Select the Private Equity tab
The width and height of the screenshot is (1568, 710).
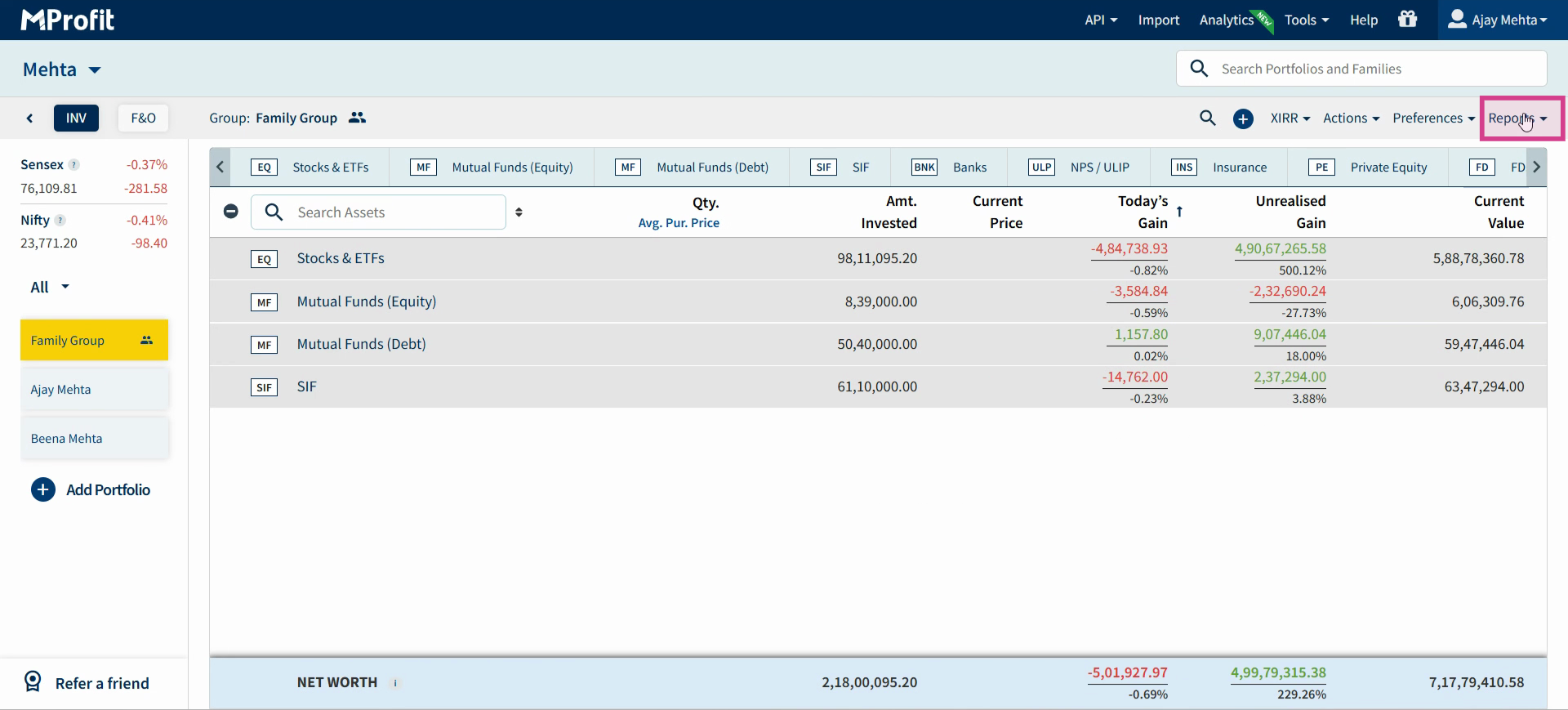point(1368,167)
